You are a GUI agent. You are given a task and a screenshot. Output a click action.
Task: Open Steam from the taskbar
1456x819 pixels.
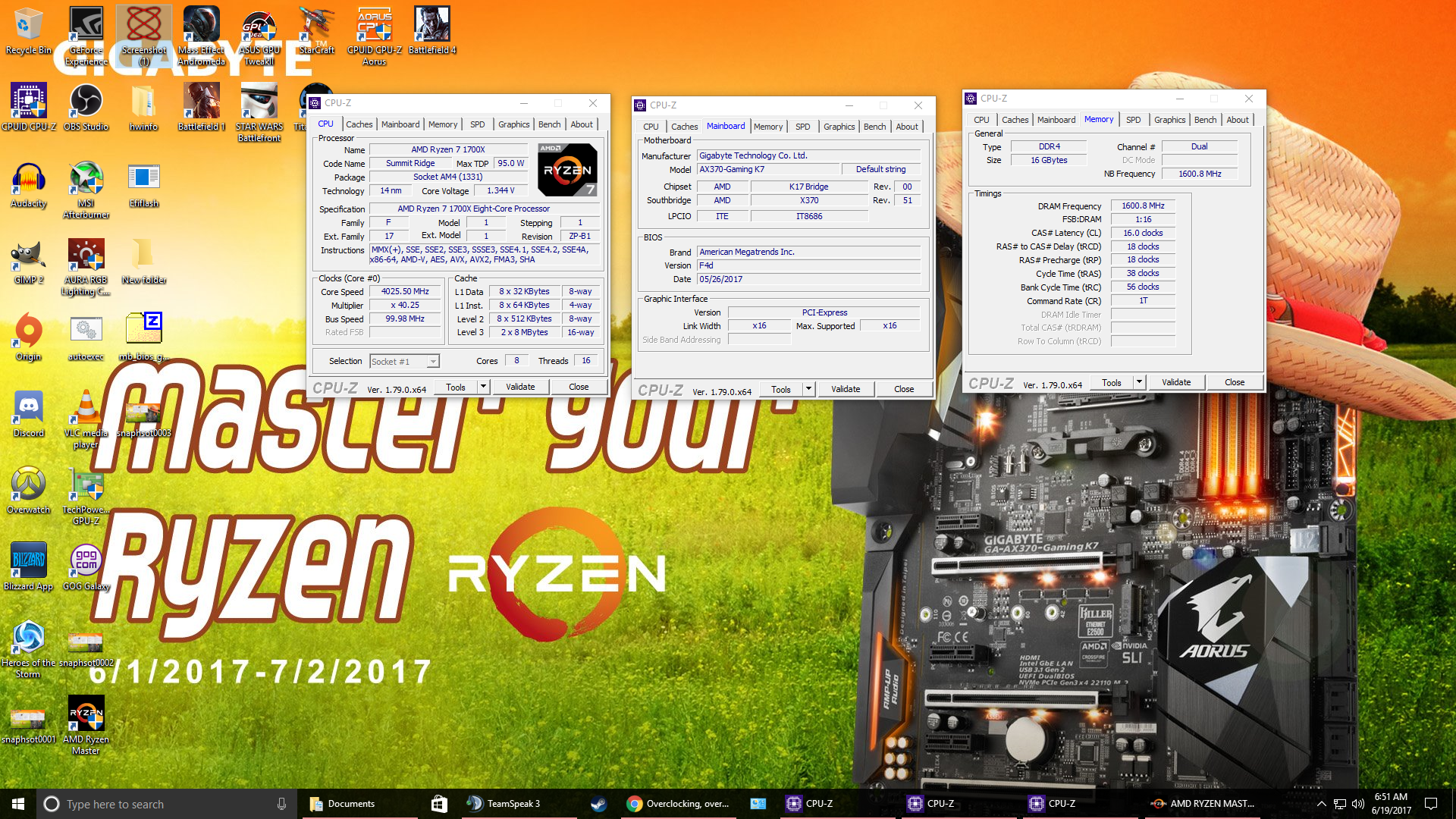[x=598, y=804]
